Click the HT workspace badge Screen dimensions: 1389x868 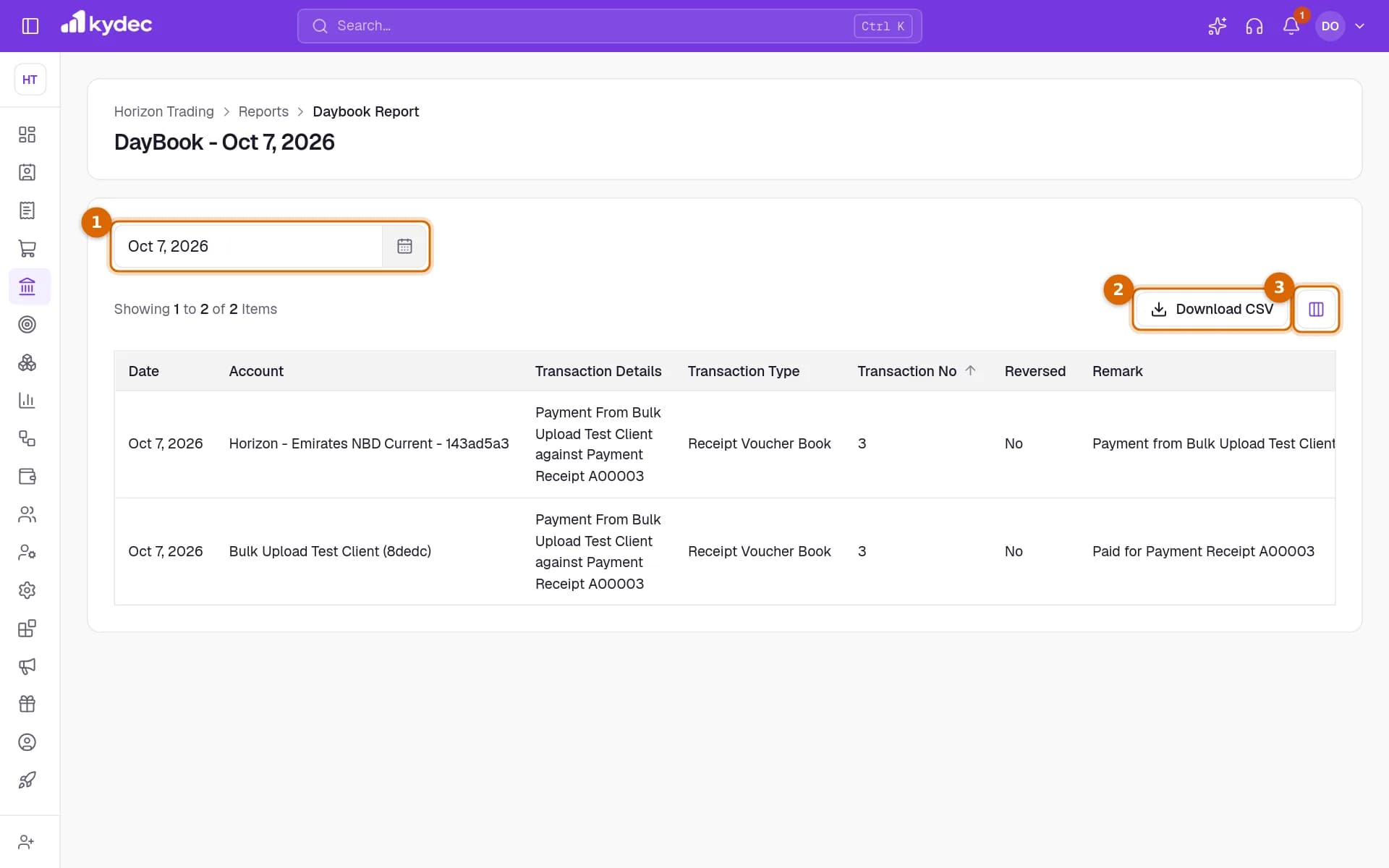point(30,80)
